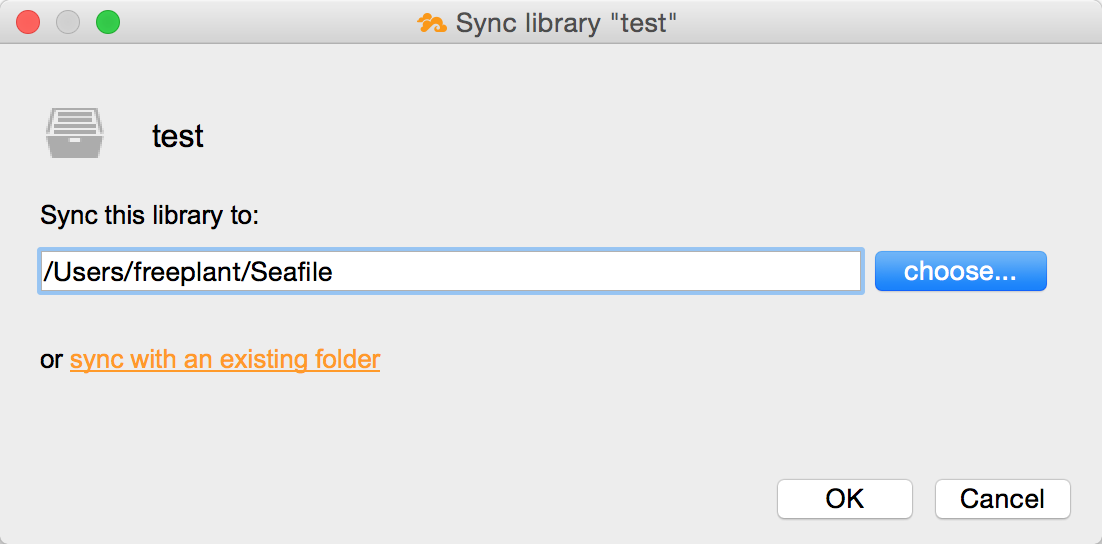
Task: Click blank space inside the path field
Action: click(x=597, y=271)
